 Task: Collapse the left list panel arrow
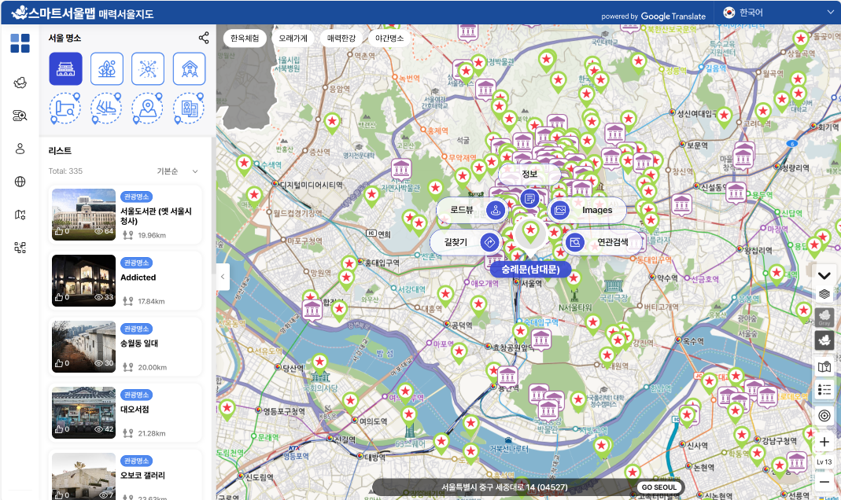click(x=223, y=277)
